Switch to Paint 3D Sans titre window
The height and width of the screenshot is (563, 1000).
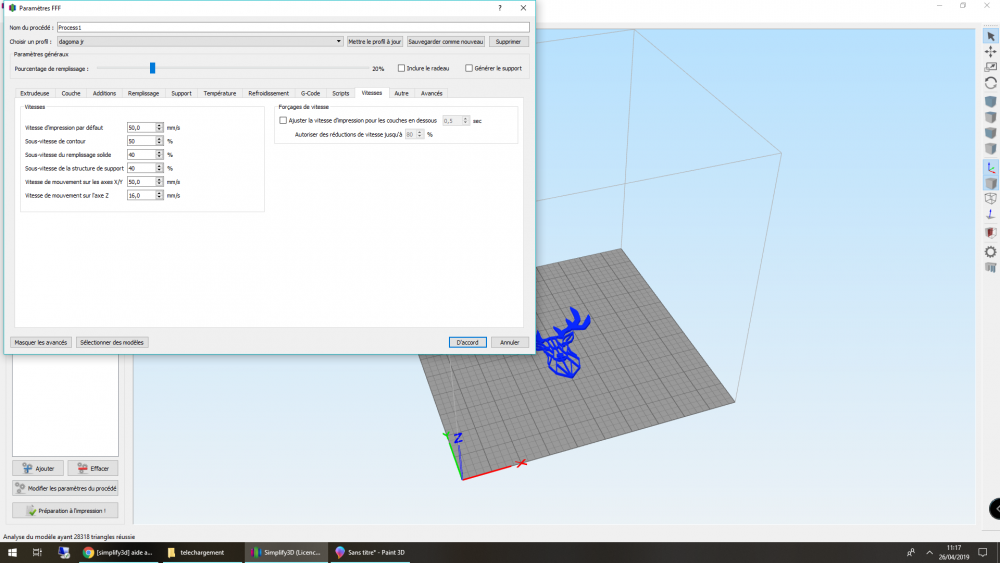pos(370,552)
